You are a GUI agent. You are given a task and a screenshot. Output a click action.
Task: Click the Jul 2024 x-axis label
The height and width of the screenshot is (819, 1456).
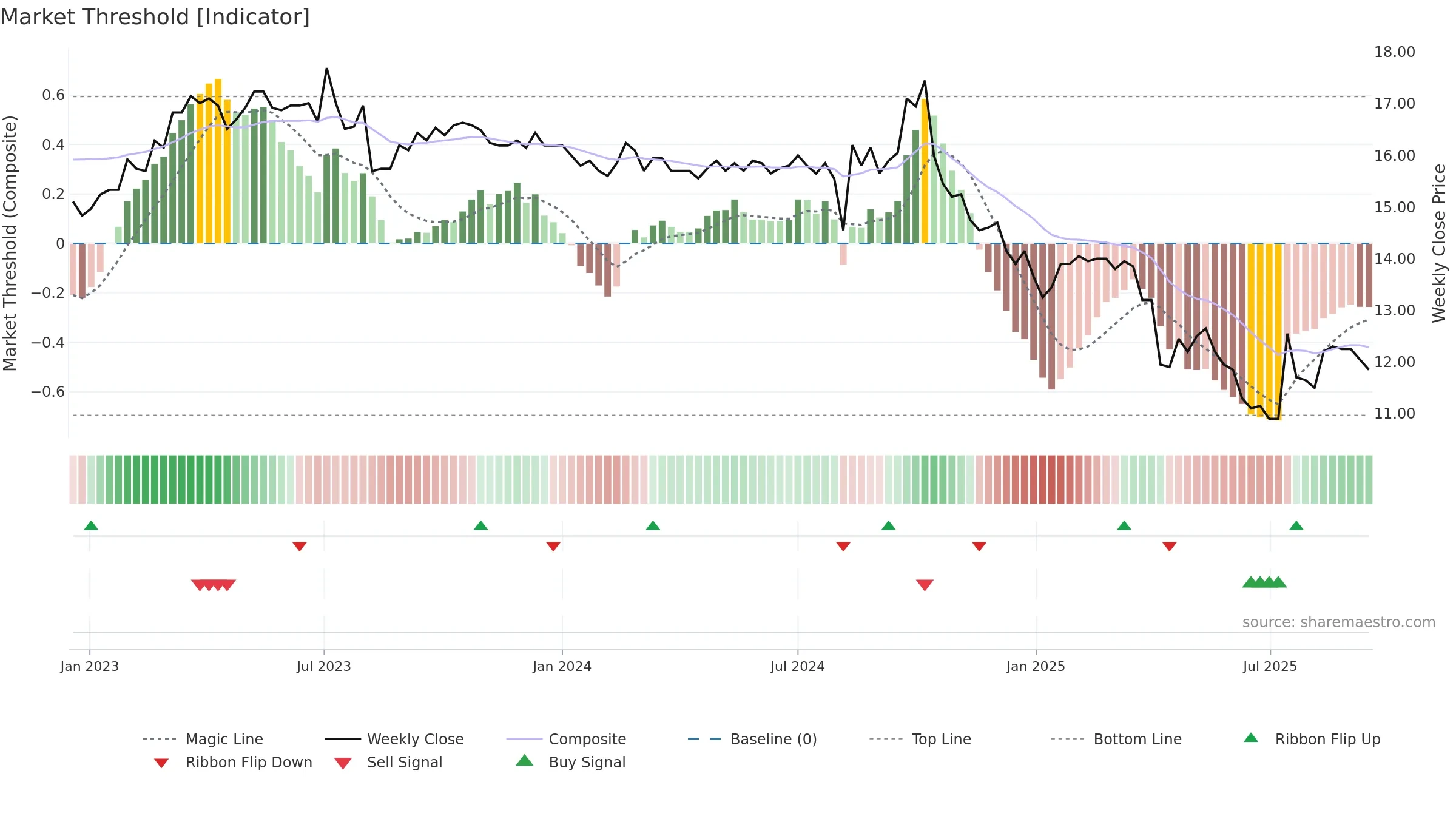798,666
